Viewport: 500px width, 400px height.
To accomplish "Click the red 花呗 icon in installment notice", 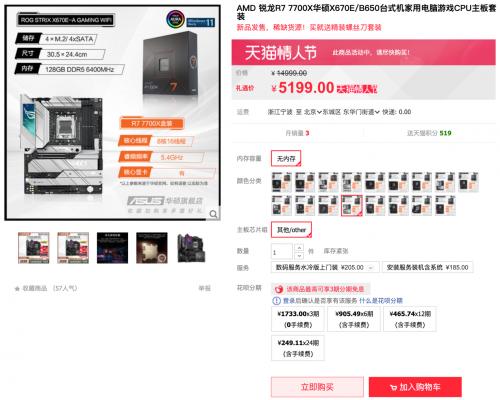I will [279, 289].
